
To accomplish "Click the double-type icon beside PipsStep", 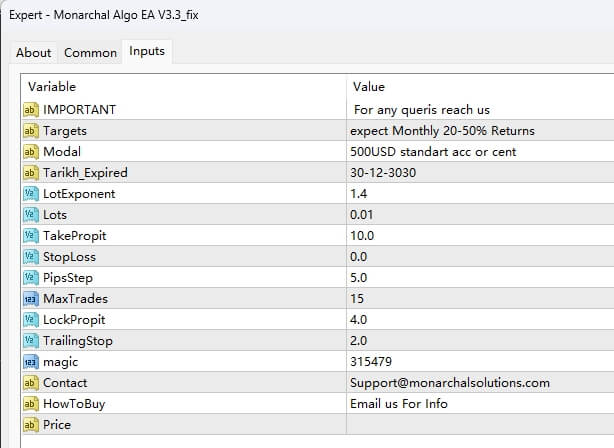I will coord(31,278).
